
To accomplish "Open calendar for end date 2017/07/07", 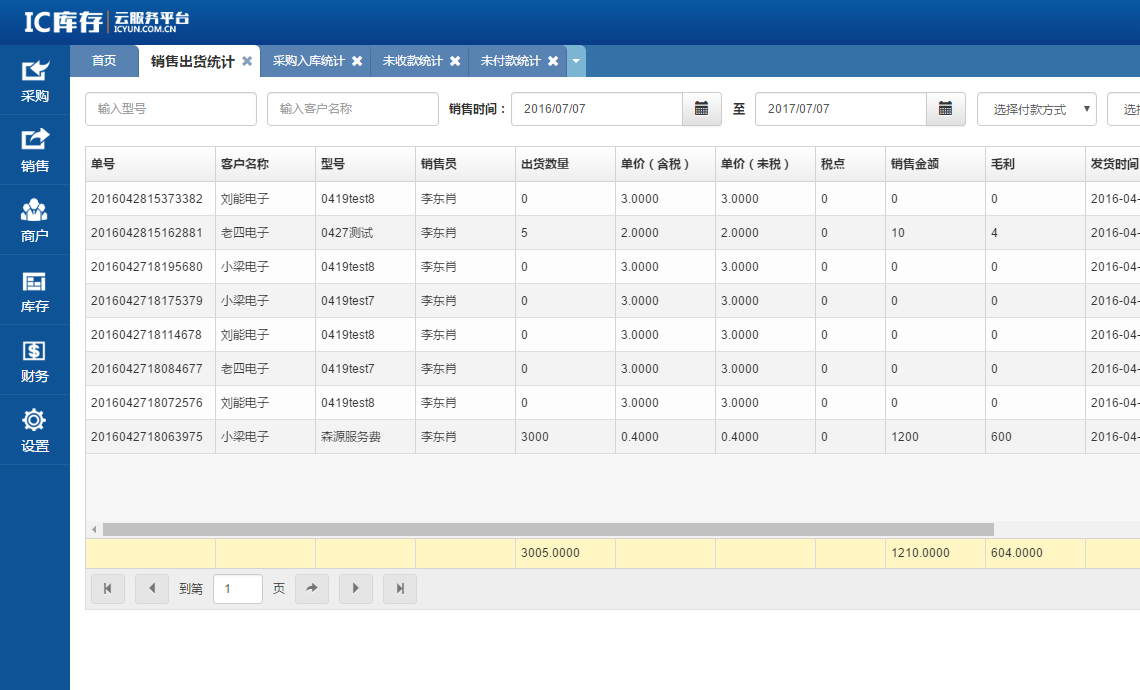I will [x=945, y=109].
